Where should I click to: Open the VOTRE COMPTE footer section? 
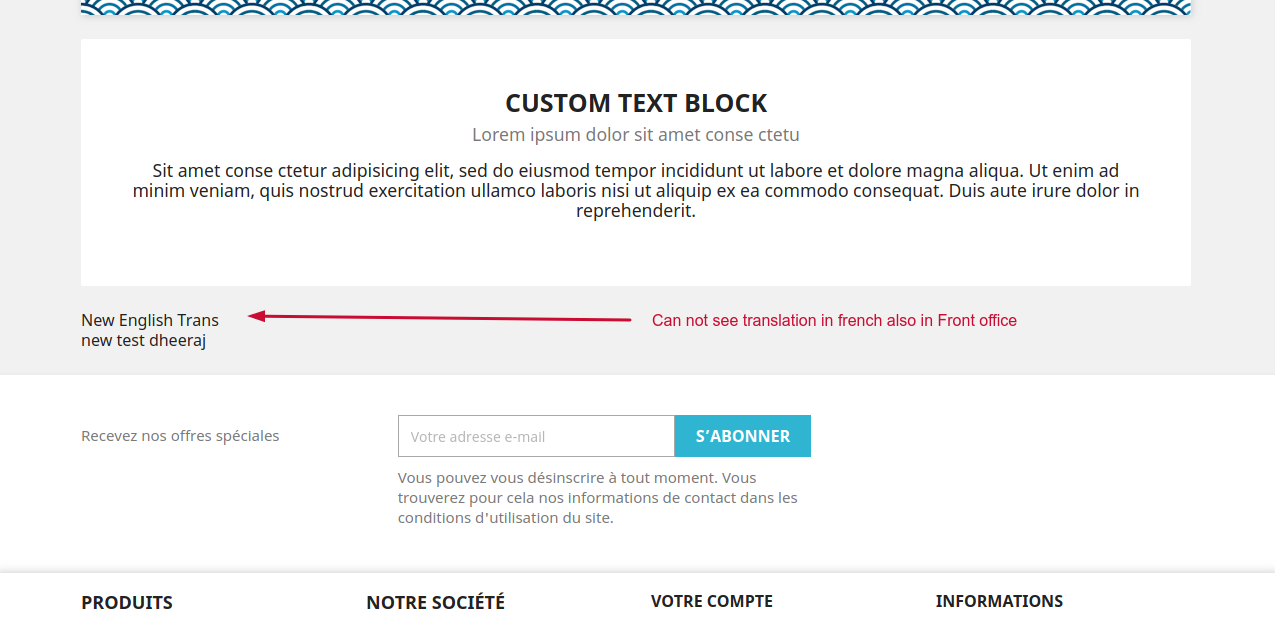[x=711, y=601]
